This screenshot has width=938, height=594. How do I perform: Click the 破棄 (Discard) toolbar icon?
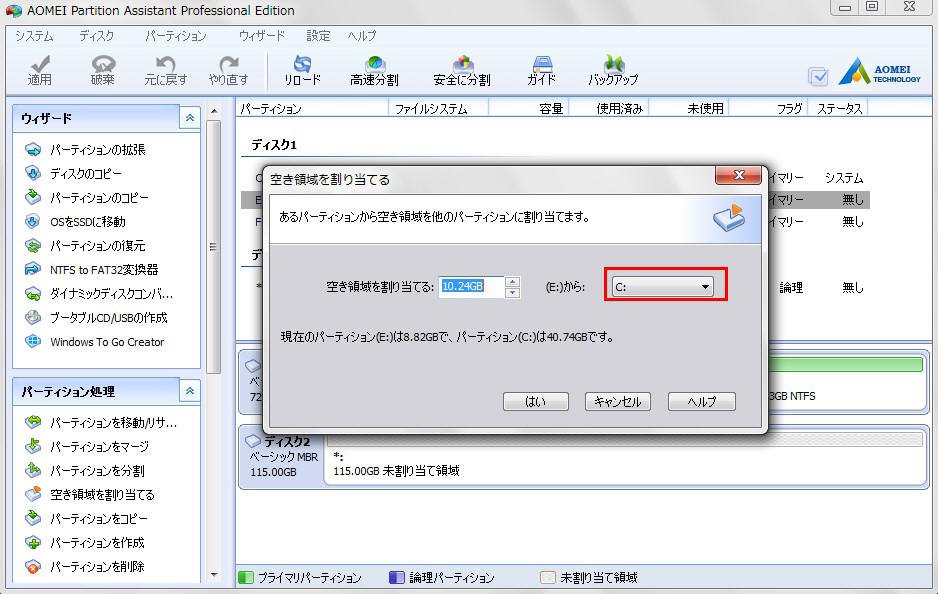pos(102,71)
